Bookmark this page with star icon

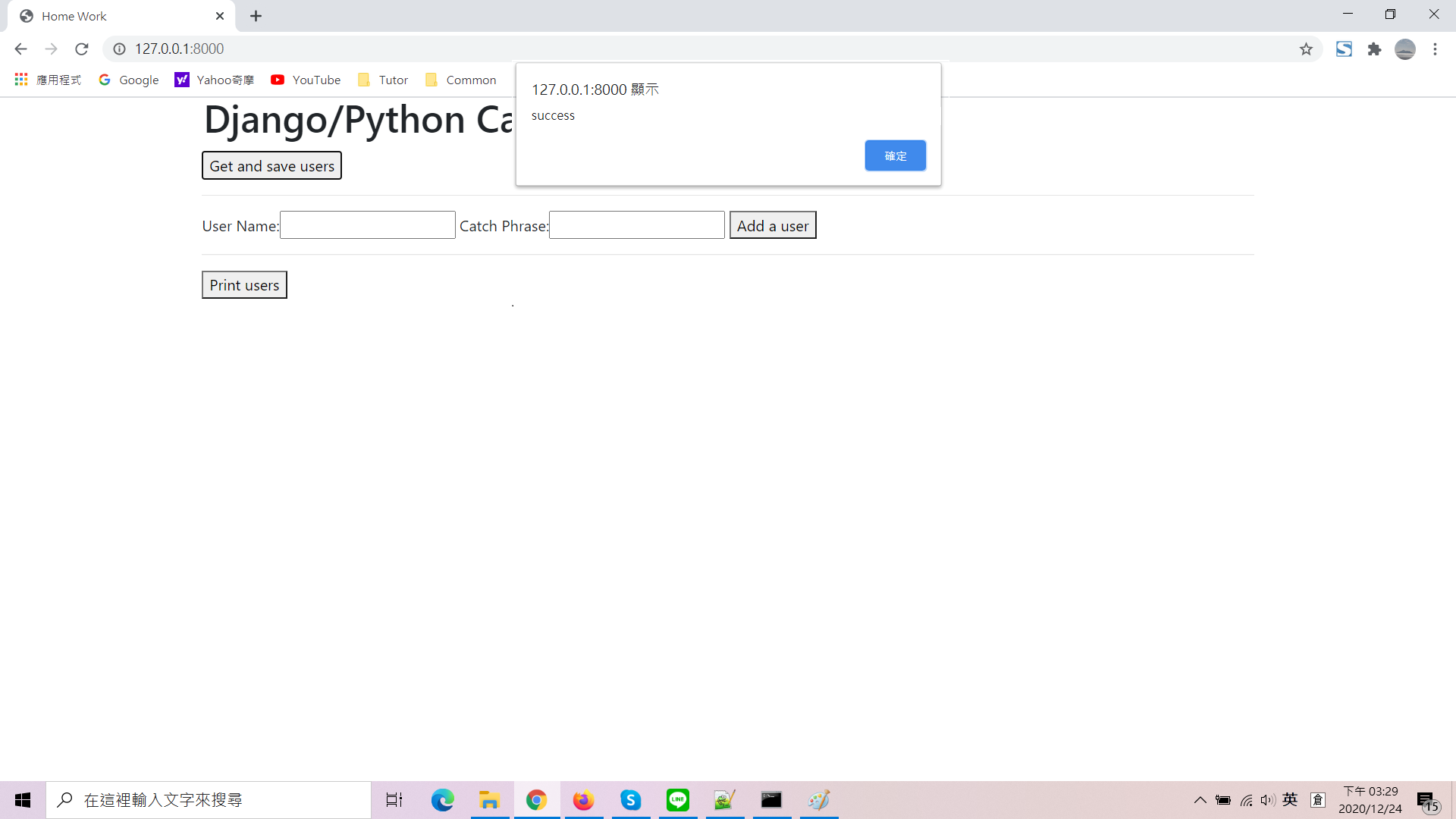1306,49
